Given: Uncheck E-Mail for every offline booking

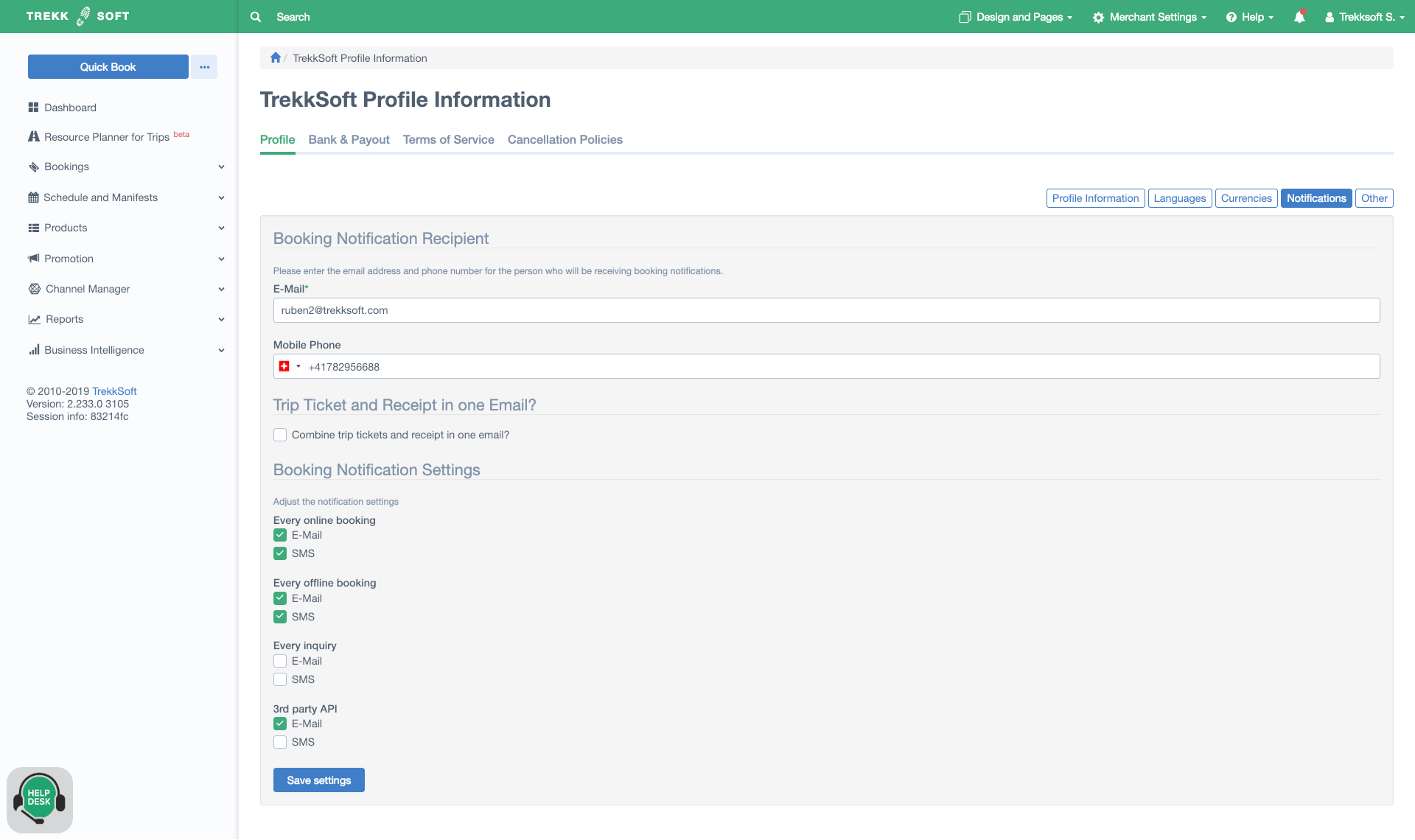Looking at the screenshot, I should [280, 598].
